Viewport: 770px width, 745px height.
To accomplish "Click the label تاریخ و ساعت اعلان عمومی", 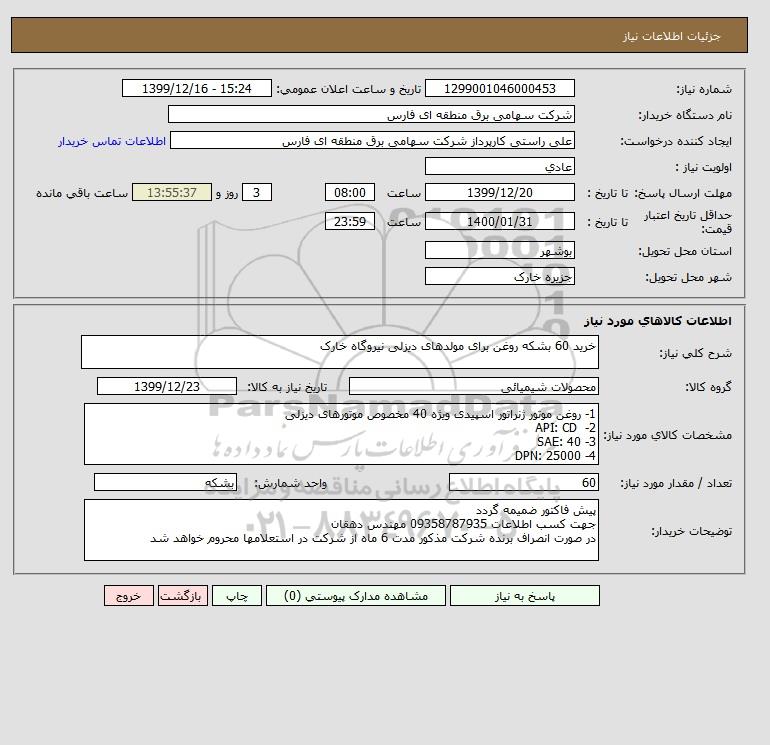I will [349, 89].
